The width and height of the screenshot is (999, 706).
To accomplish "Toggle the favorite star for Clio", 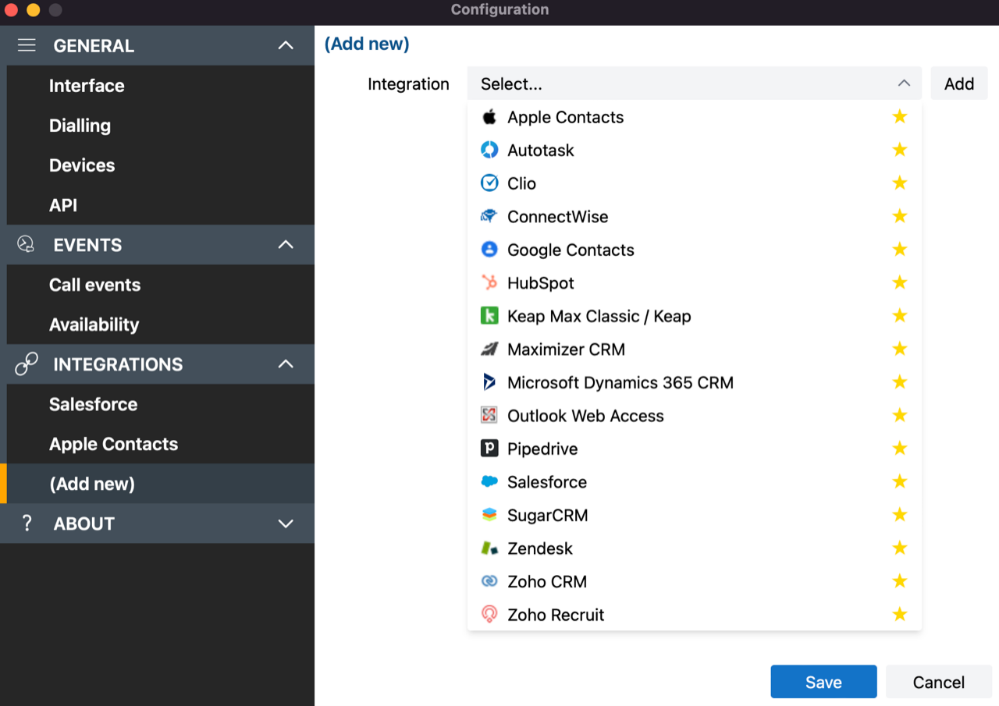I will (900, 183).
